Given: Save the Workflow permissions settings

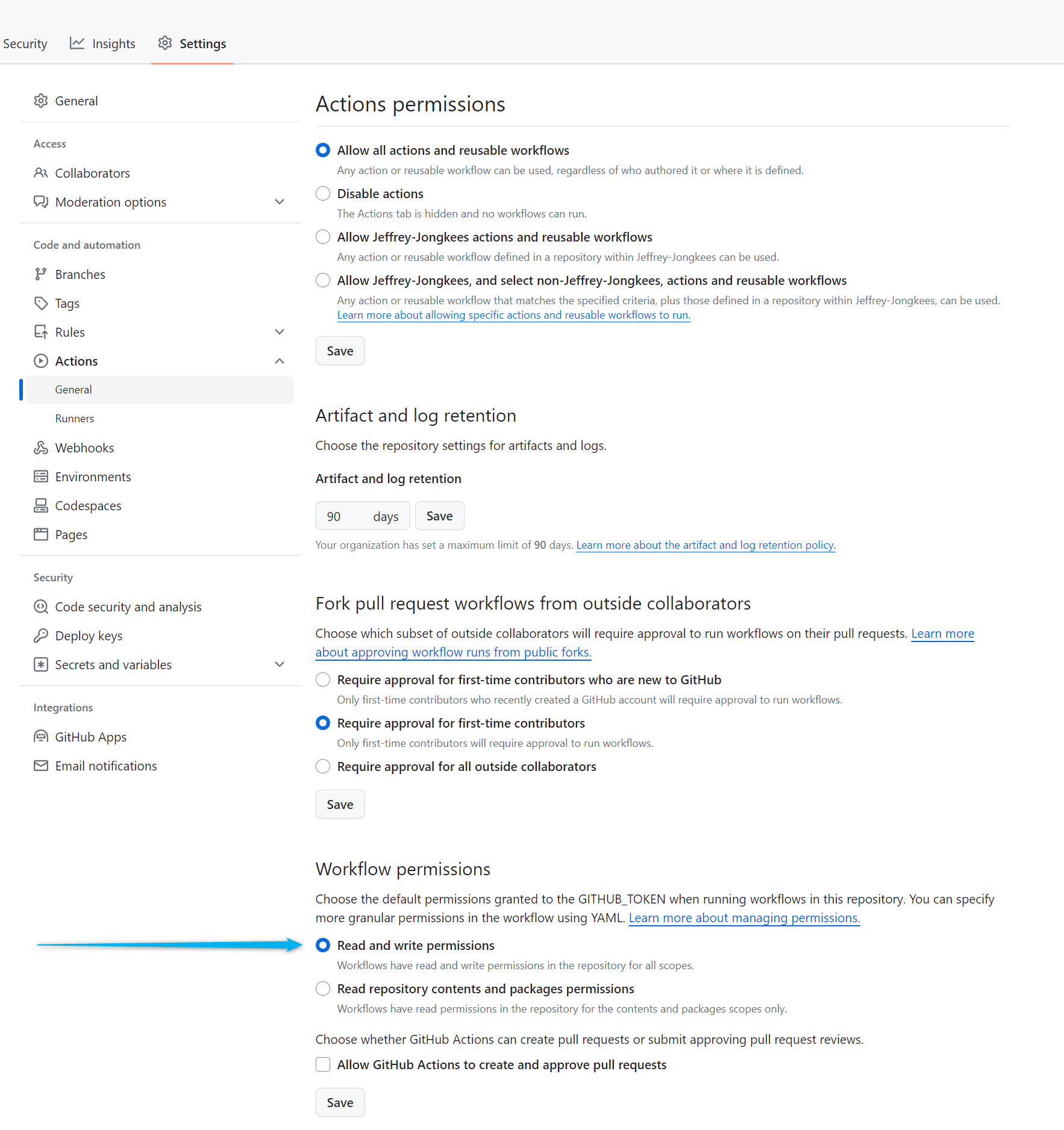Looking at the screenshot, I should [x=340, y=1102].
